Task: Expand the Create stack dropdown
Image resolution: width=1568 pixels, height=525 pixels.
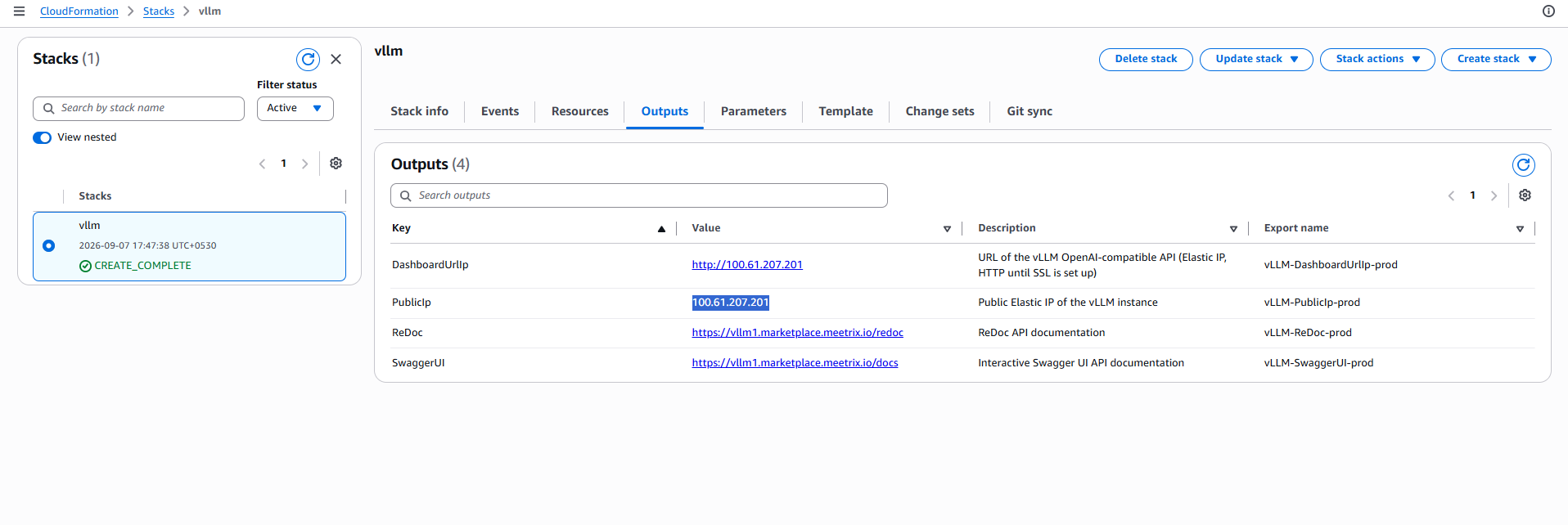Action: pos(1496,59)
